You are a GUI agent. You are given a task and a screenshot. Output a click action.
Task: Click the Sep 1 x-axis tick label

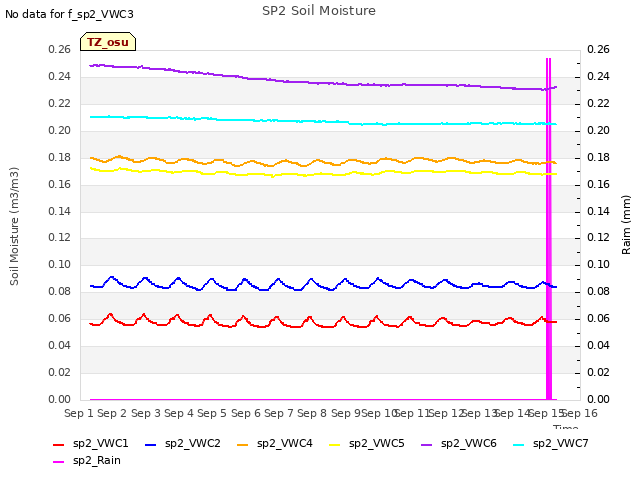pyautogui.click(x=79, y=413)
